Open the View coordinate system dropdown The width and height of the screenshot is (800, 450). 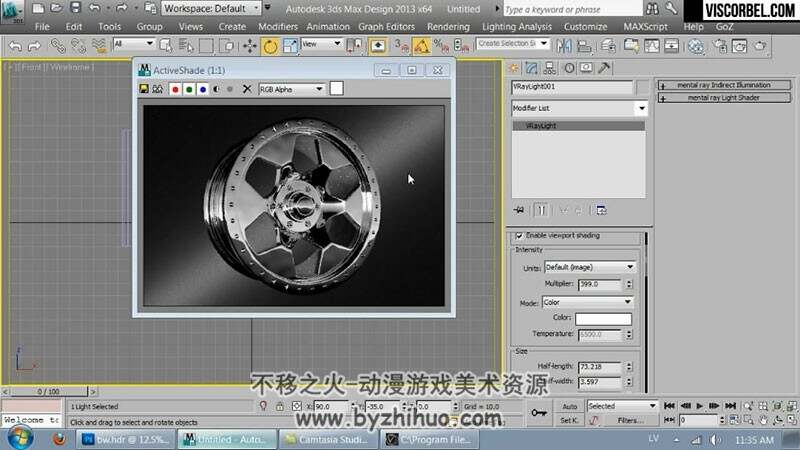[x=321, y=44]
